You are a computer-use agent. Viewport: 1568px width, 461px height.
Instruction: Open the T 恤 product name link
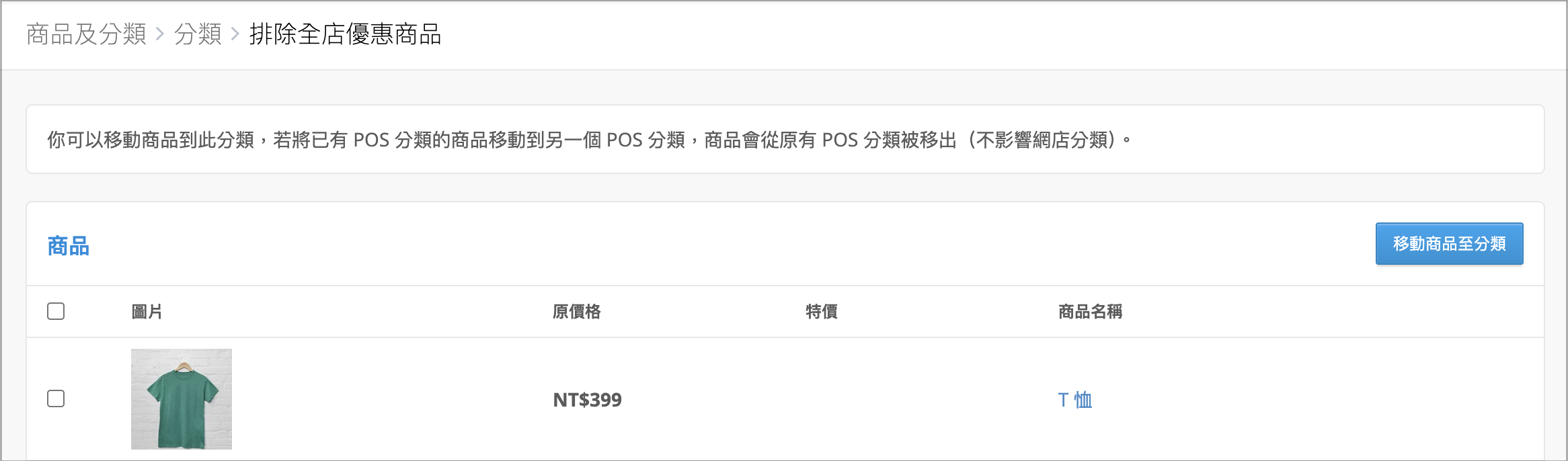(x=1074, y=400)
